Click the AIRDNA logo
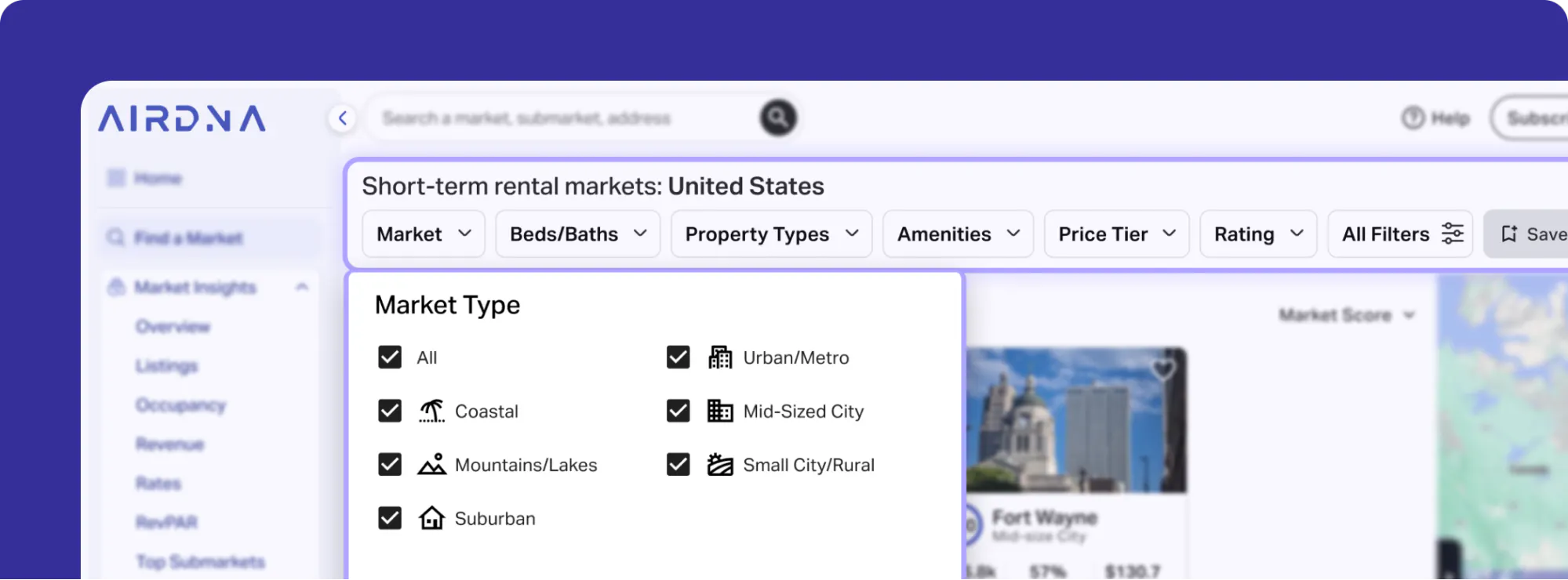1568x580 pixels. (x=182, y=118)
